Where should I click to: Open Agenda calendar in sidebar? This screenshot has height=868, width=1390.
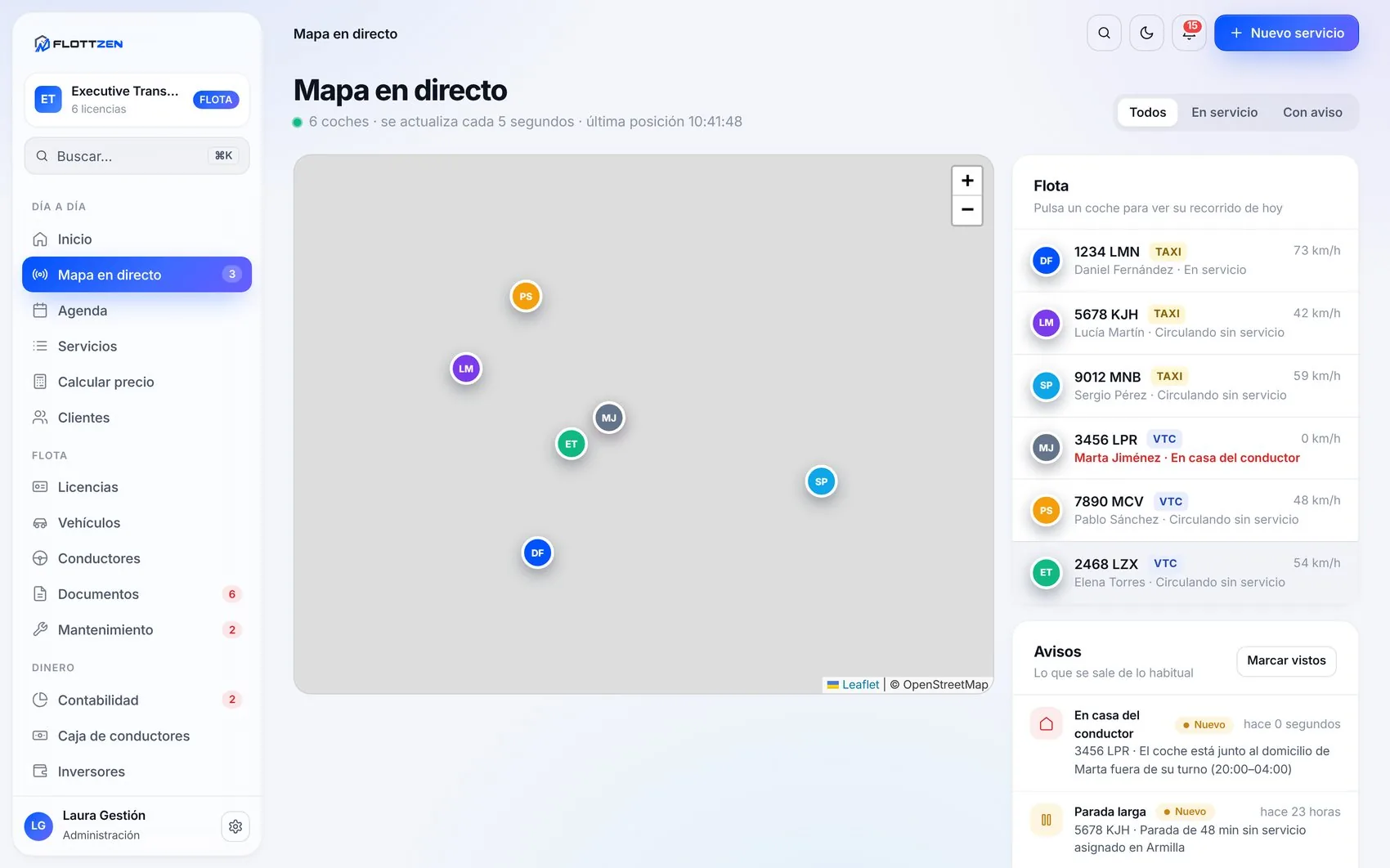(137, 311)
